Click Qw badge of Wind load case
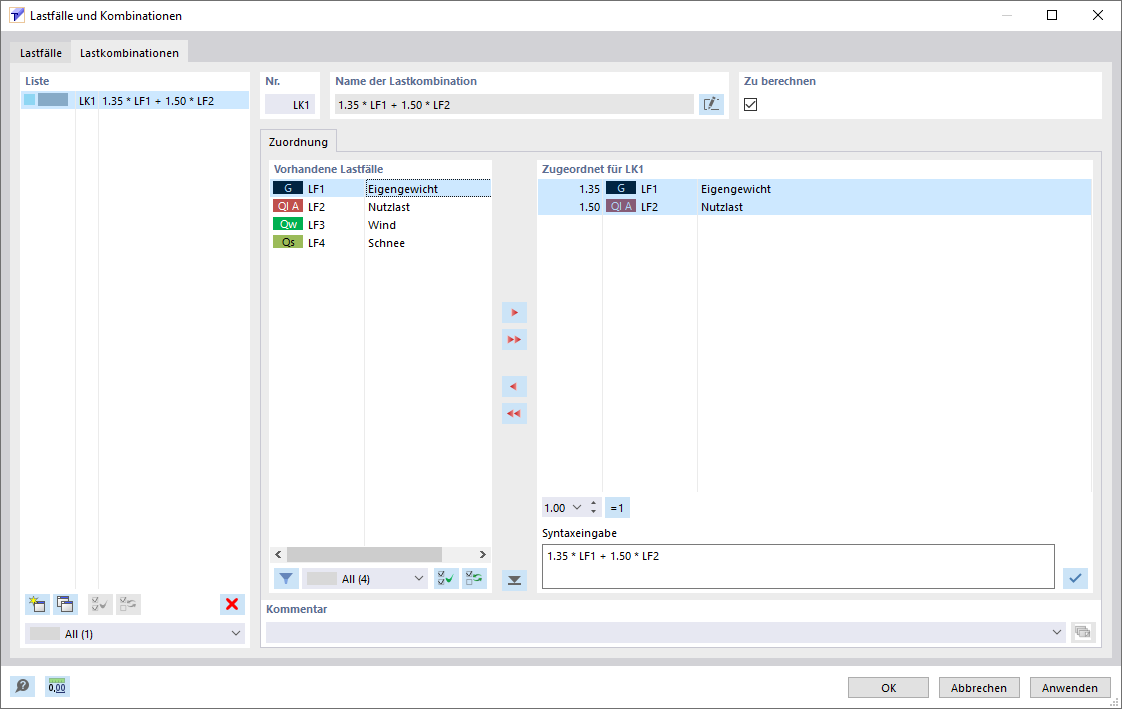1122x709 pixels. click(x=288, y=224)
